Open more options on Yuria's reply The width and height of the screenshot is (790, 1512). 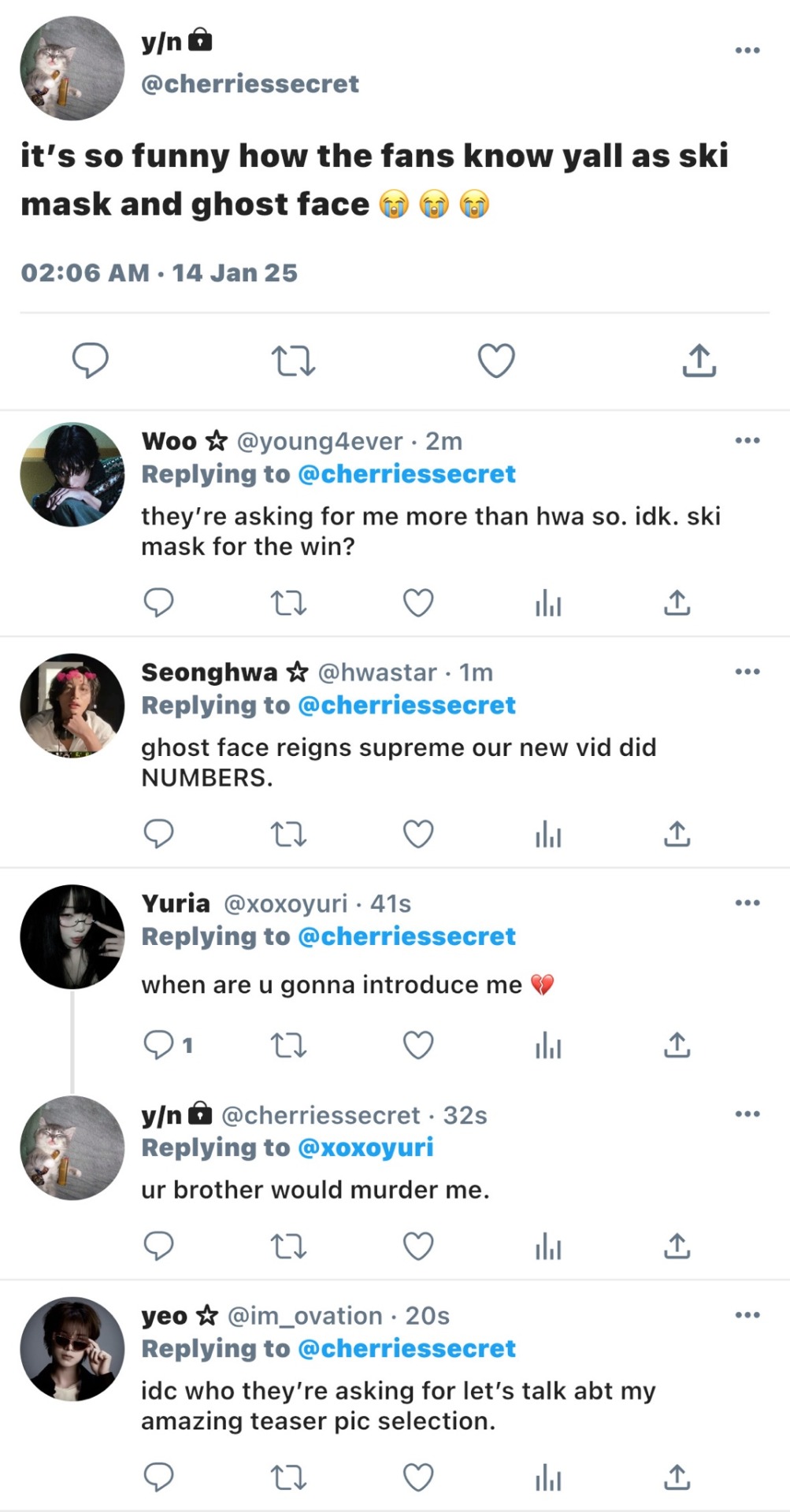[x=747, y=902]
